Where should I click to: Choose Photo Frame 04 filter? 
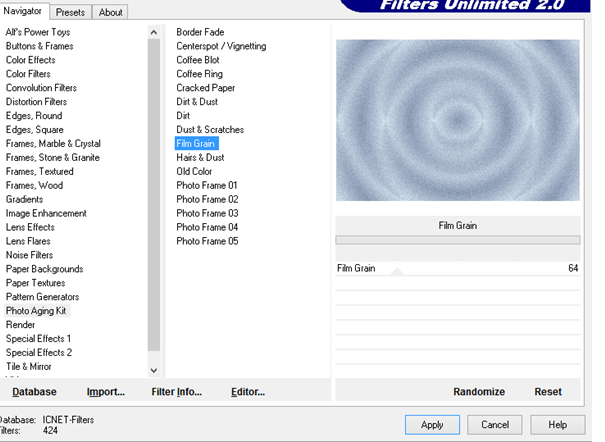[207, 227]
